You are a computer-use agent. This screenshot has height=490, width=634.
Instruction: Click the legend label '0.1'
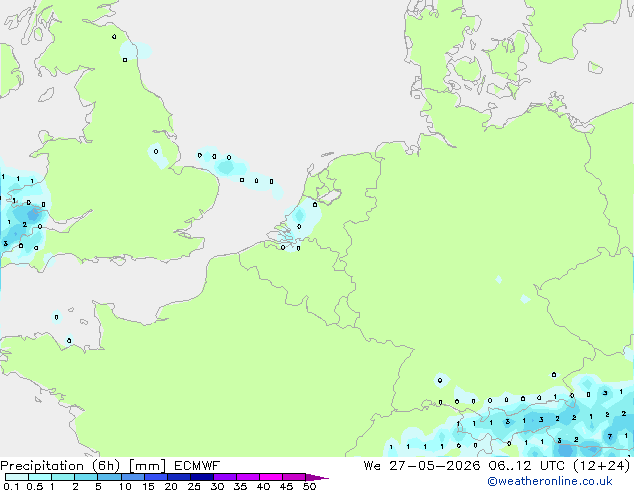[x=11, y=486]
